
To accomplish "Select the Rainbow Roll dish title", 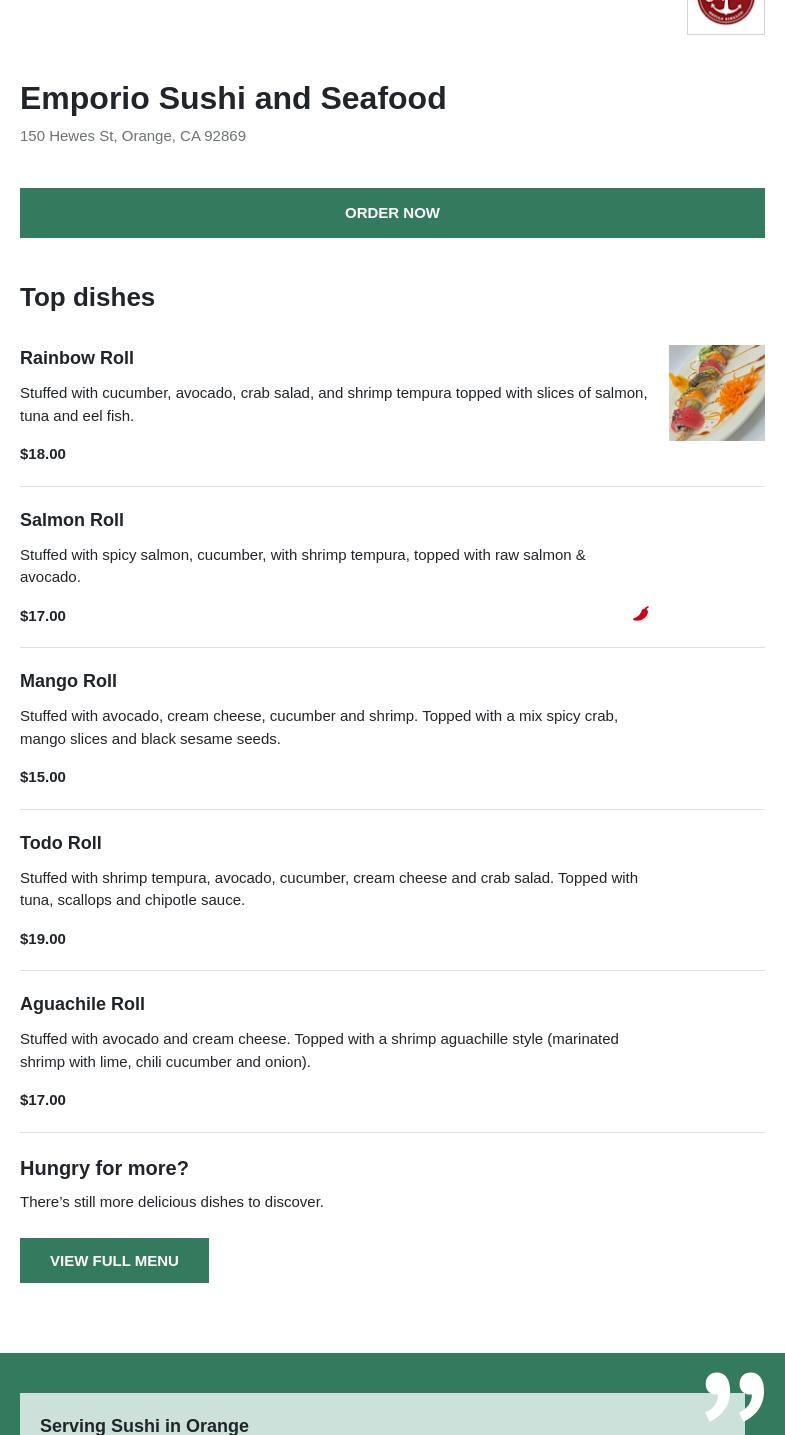I will point(77,358).
